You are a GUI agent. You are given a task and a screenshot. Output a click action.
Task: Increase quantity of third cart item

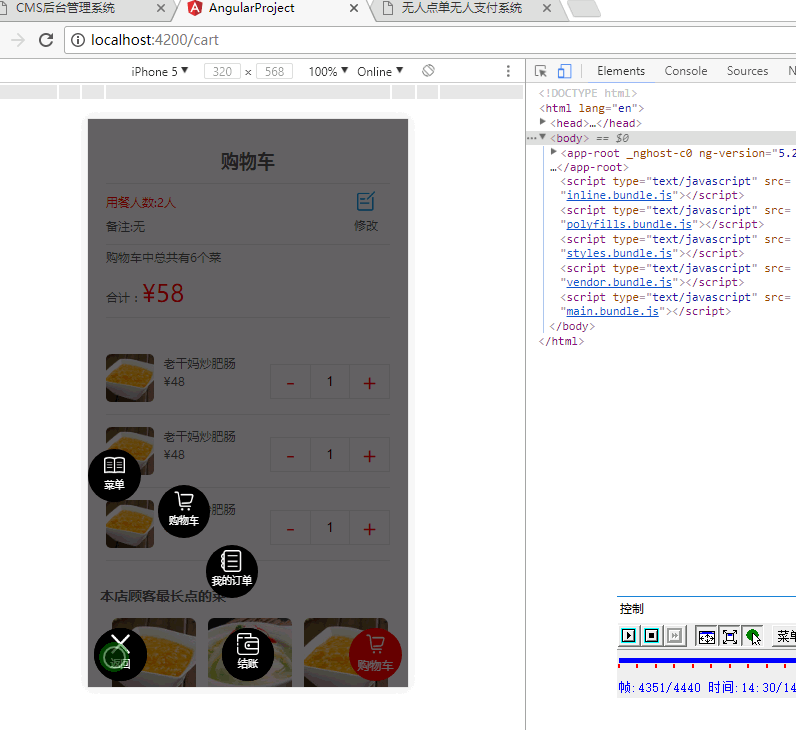click(370, 528)
